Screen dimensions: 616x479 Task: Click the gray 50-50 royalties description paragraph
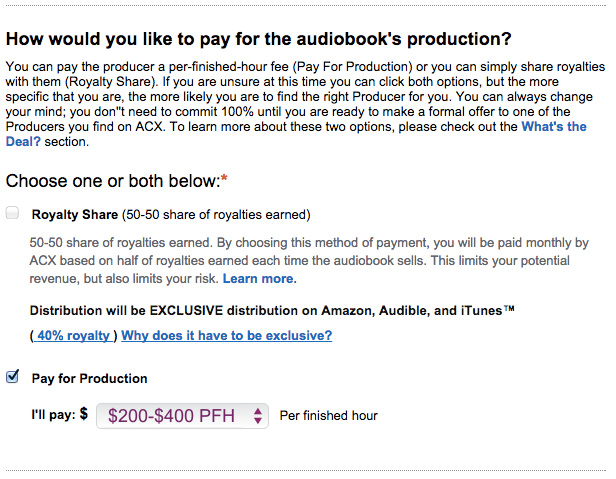pyautogui.click(x=309, y=261)
